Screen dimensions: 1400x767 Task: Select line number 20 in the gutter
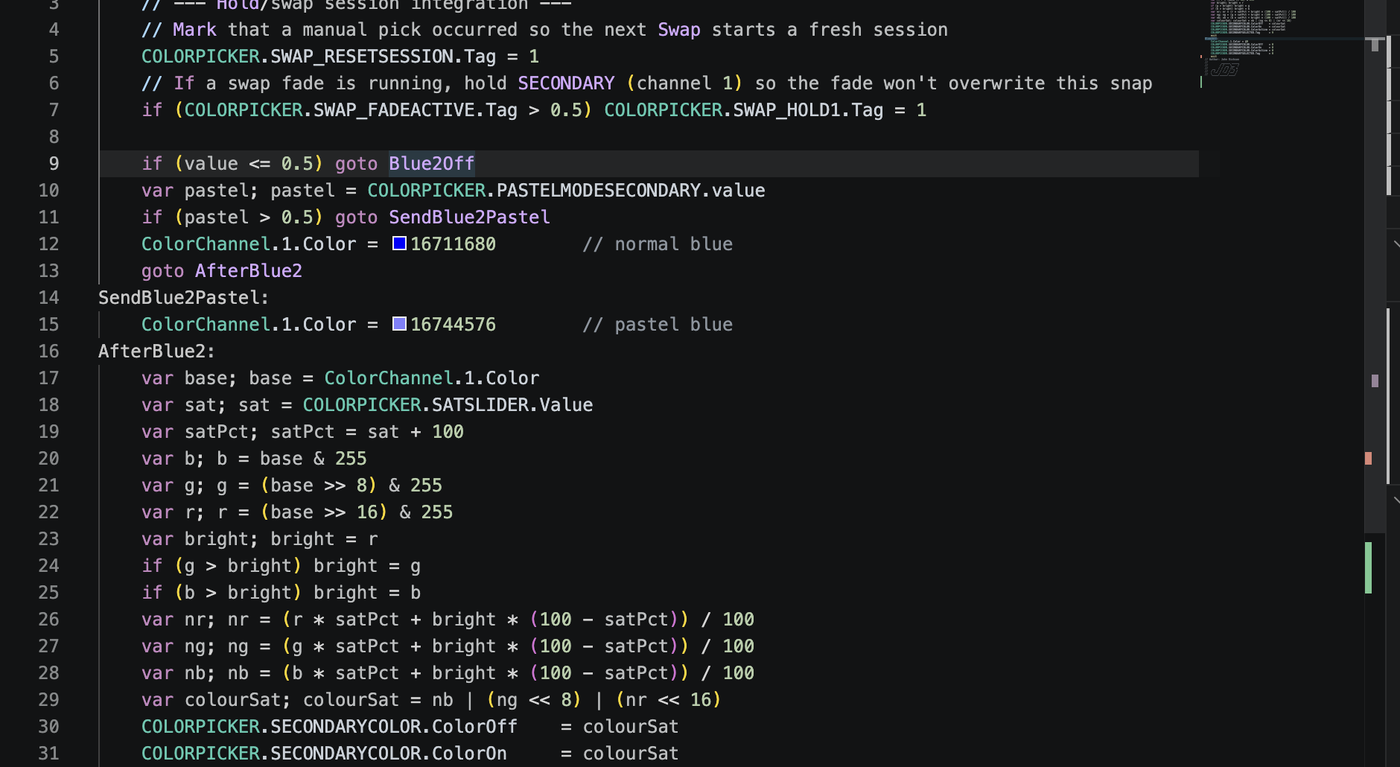48,459
